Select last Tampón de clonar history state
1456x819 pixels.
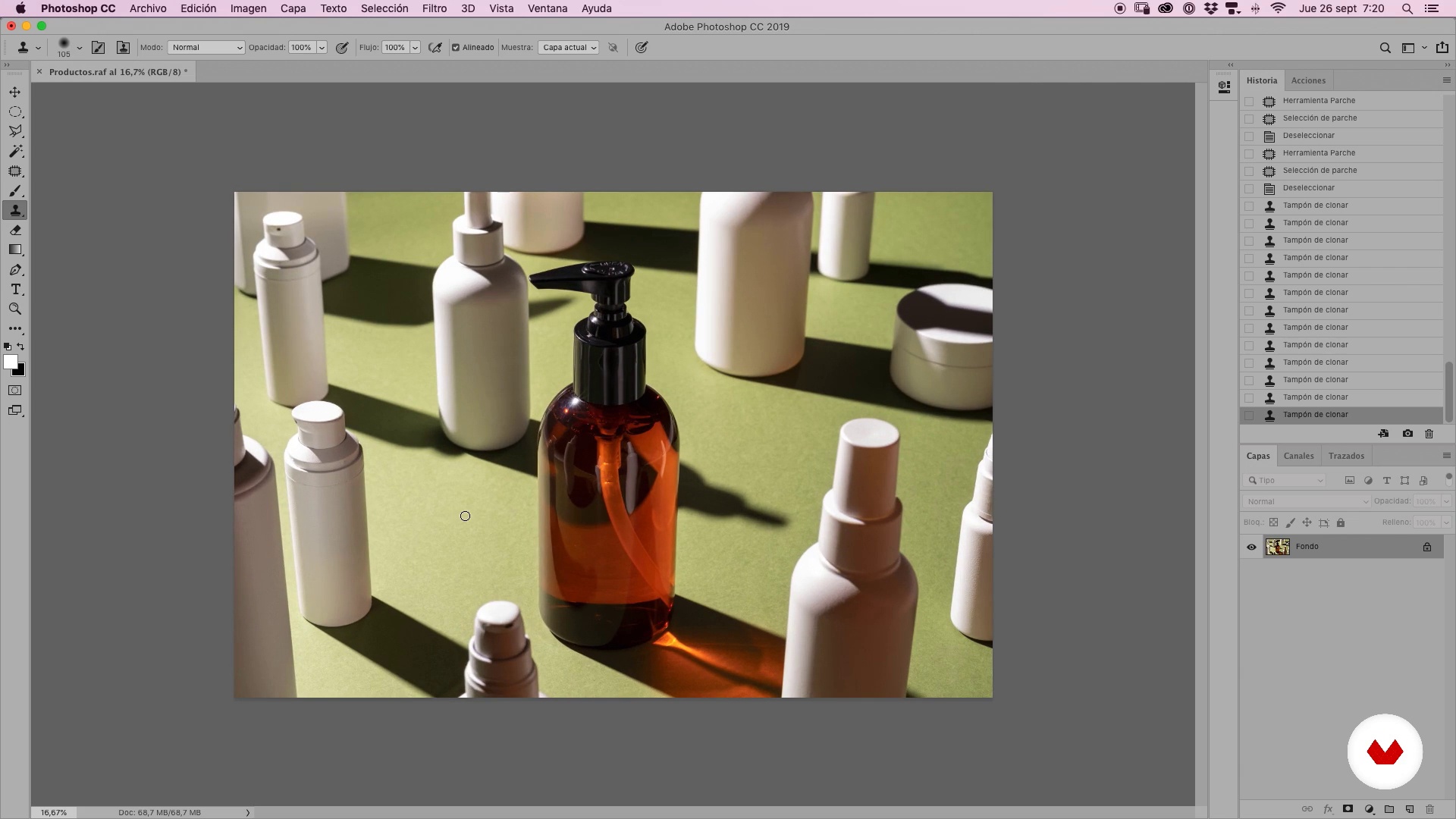click(1341, 415)
